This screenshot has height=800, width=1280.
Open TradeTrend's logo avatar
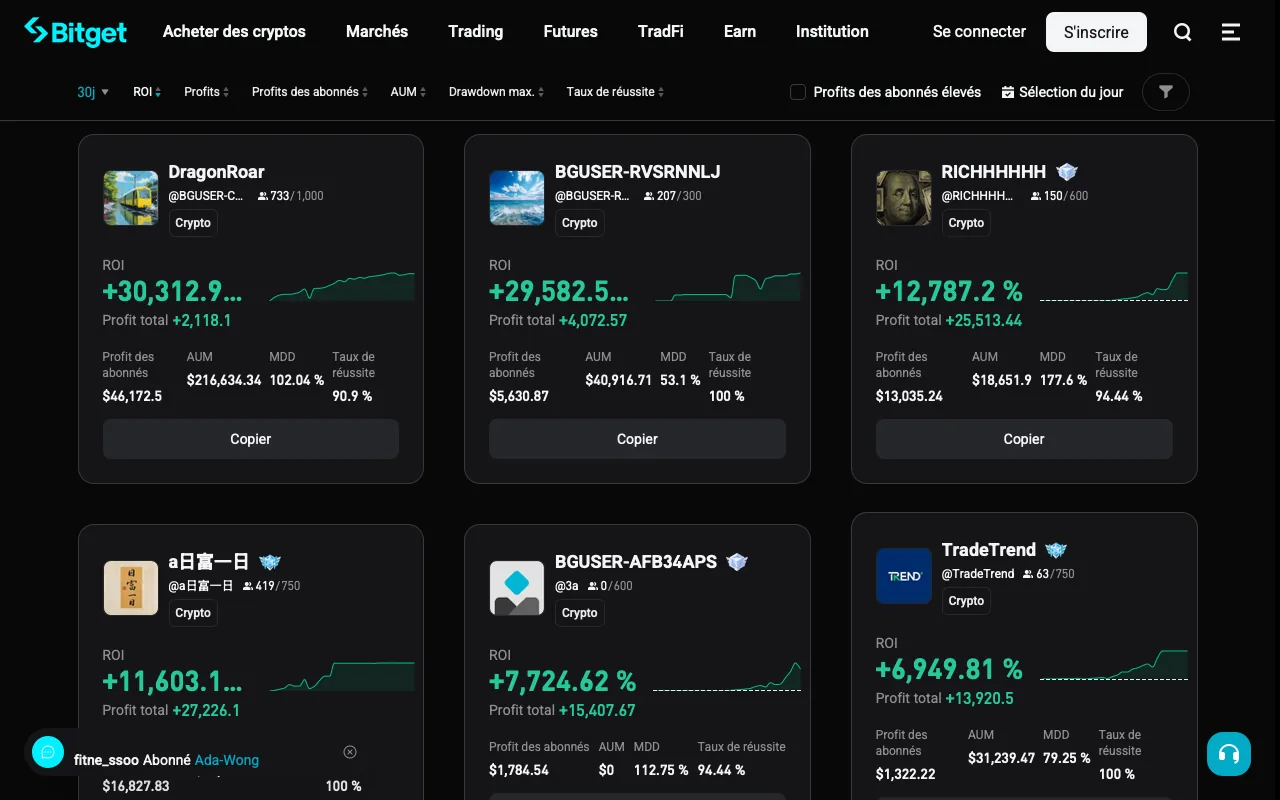(x=904, y=576)
